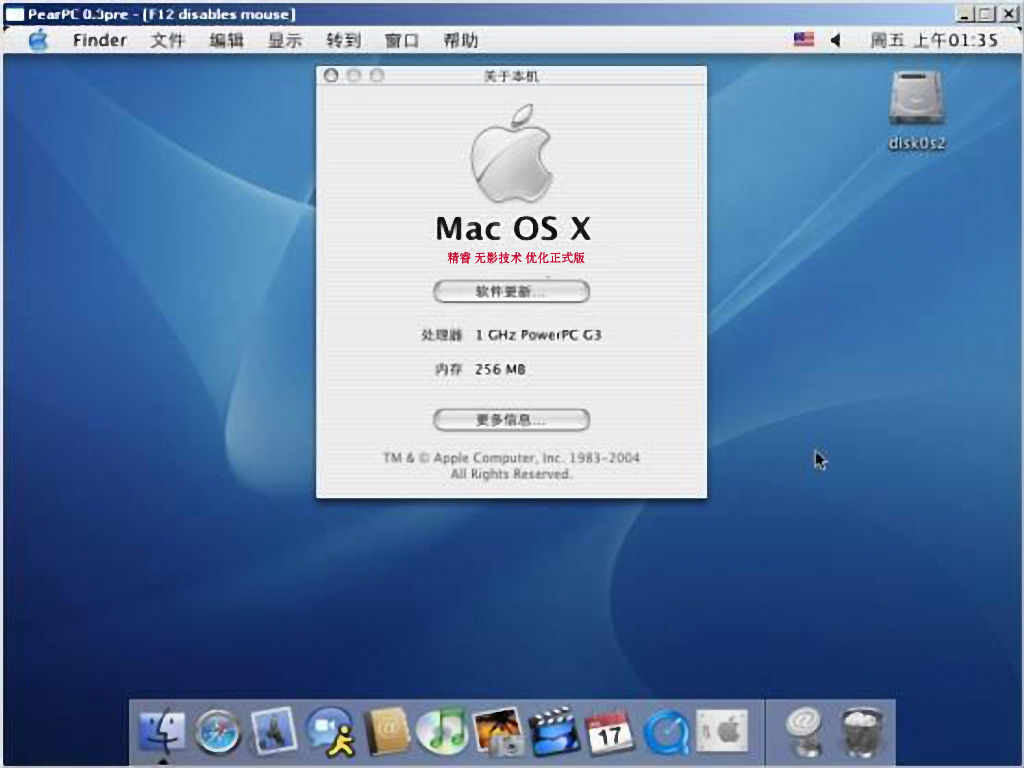Open the Apple menu
Image resolution: width=1024 pixels, height=768 pixels.
coord(38,40)
